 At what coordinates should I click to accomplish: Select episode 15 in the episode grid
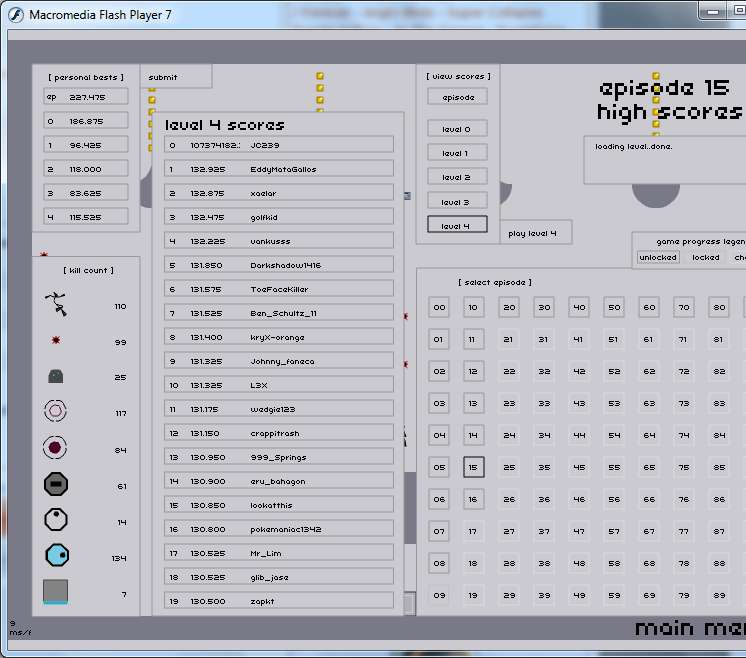474,467
